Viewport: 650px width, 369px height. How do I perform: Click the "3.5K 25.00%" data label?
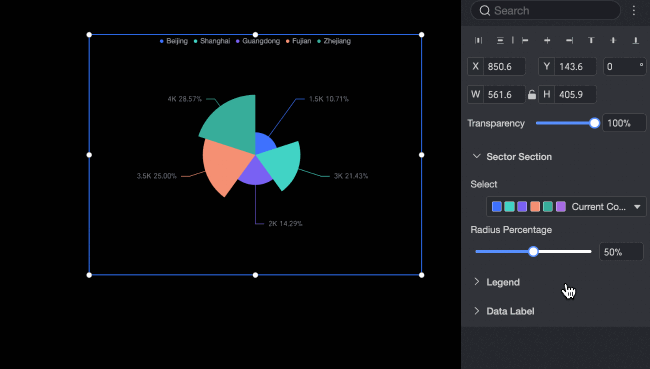(x=157, y=176)
